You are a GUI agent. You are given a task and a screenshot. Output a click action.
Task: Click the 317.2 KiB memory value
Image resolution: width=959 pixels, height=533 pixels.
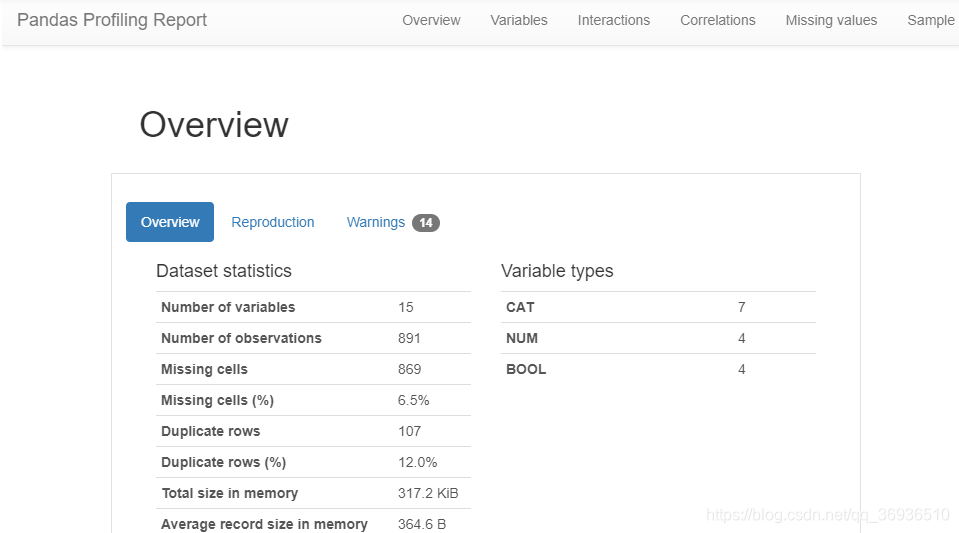[428, 493]
